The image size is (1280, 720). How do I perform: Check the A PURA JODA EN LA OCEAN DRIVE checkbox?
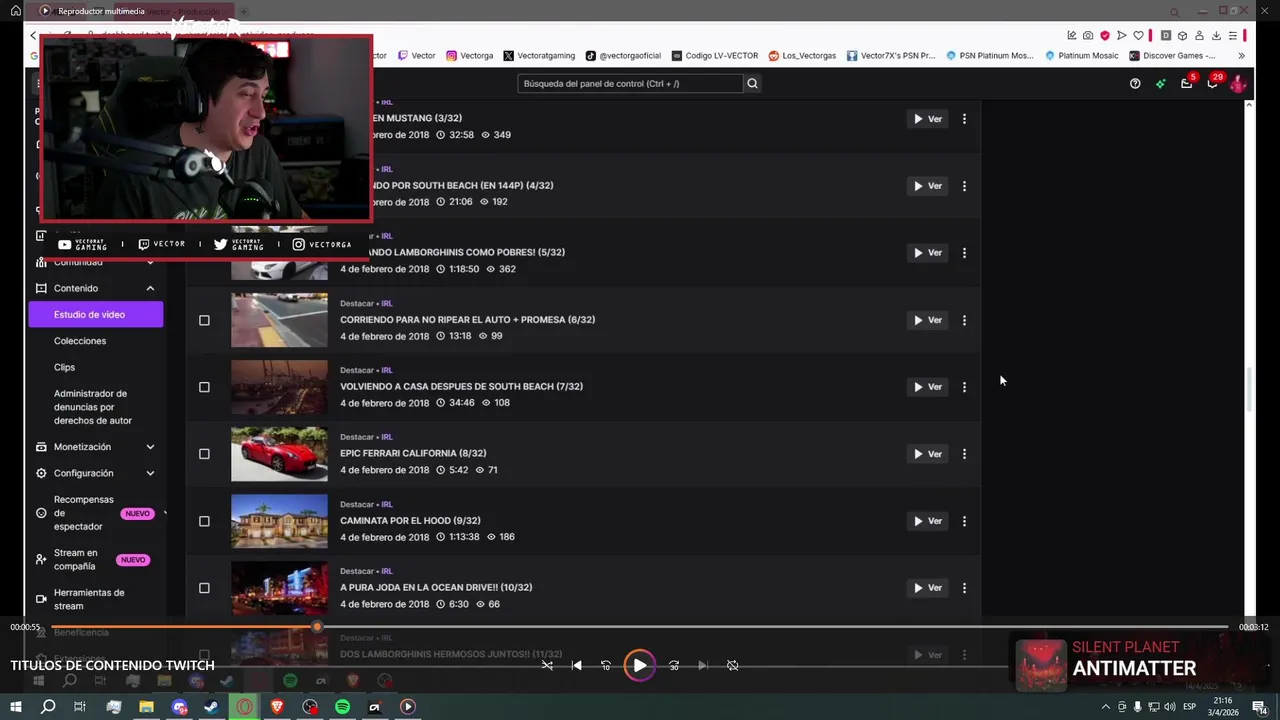(204, 588)
